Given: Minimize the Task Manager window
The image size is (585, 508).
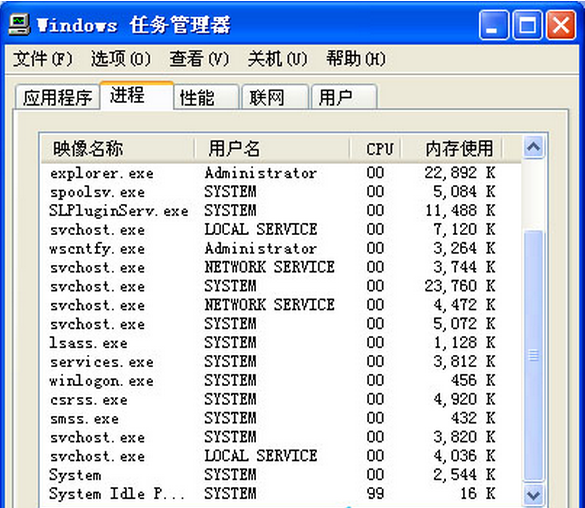Looking at the screenshot, I should pos(493,25).
